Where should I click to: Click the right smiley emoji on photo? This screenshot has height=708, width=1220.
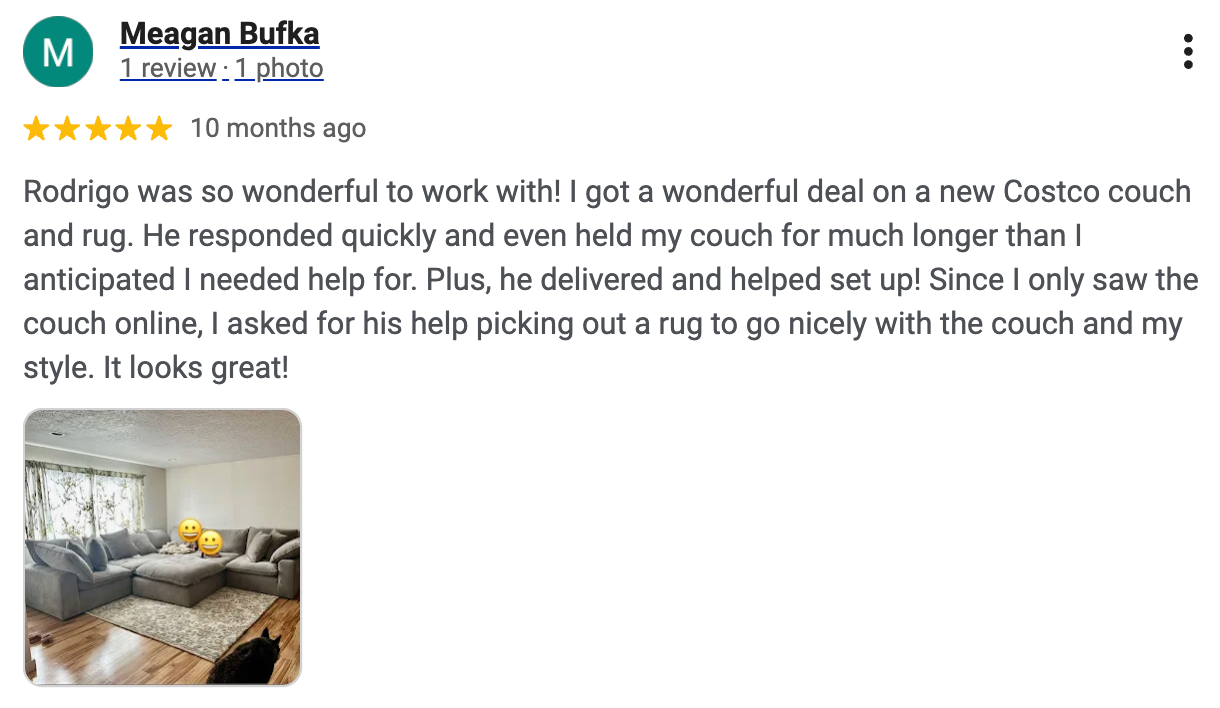[x=210, y=543]
